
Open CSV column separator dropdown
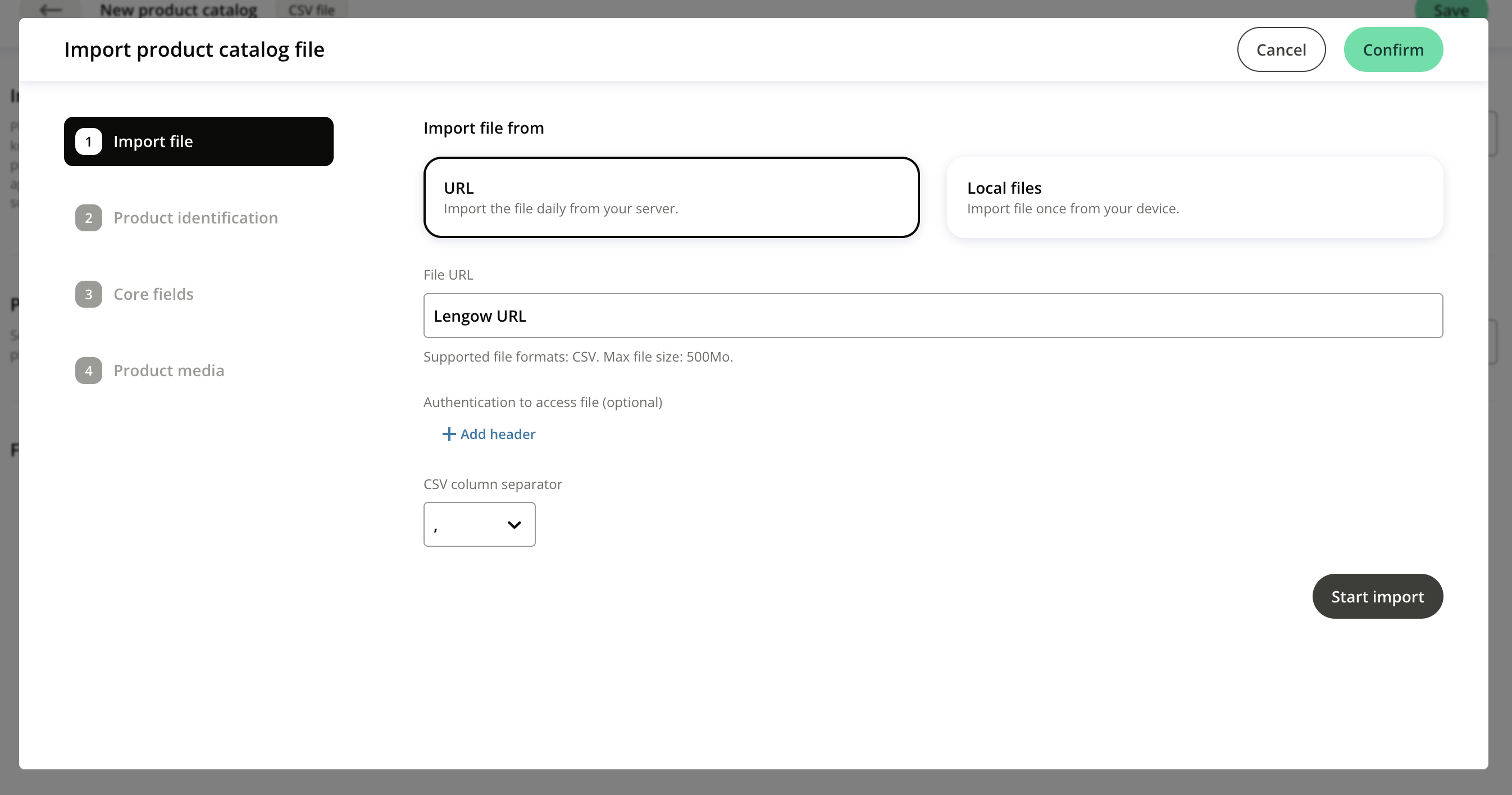(479, 524)
